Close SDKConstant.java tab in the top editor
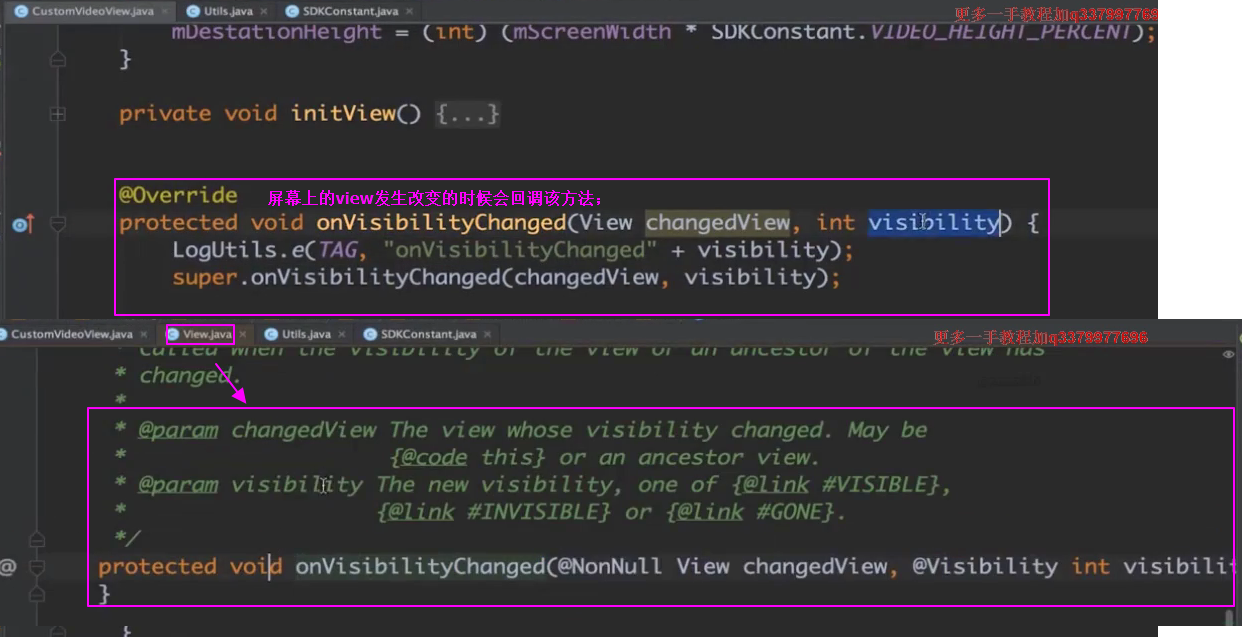This screenshot has height=637, width=1243. coord(409,12)
